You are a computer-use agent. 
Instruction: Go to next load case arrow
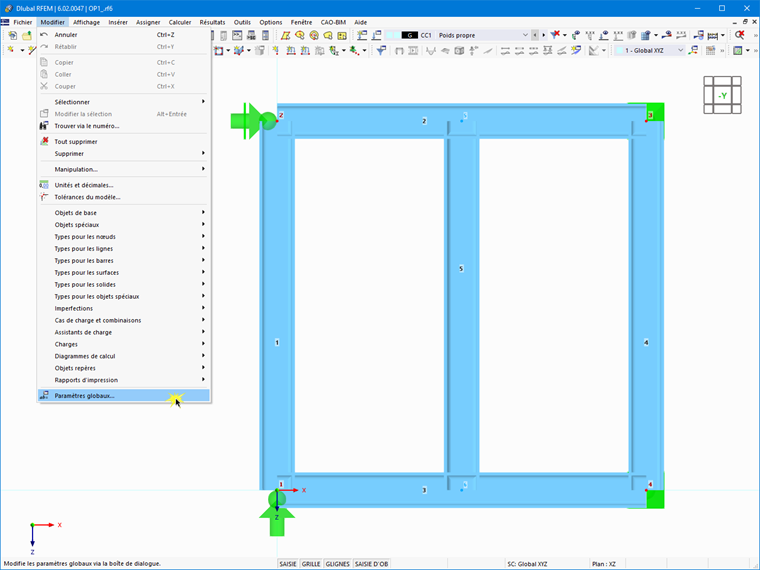pos(543,35)
